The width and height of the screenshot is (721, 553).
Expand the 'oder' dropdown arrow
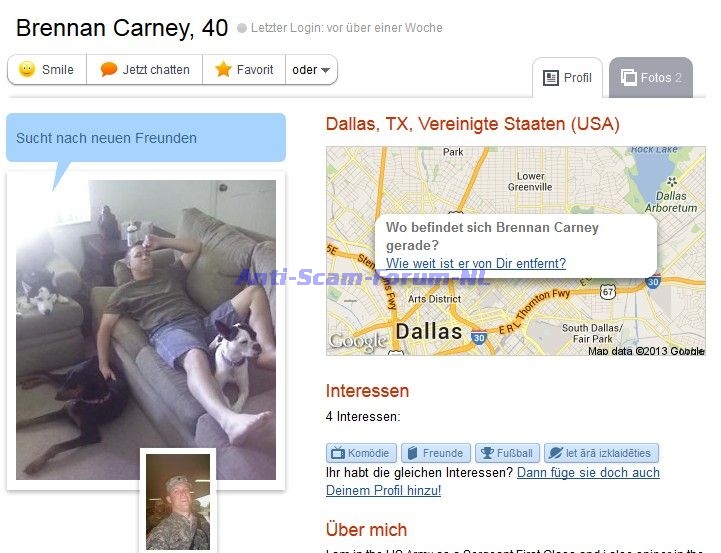tap(326, 70)
